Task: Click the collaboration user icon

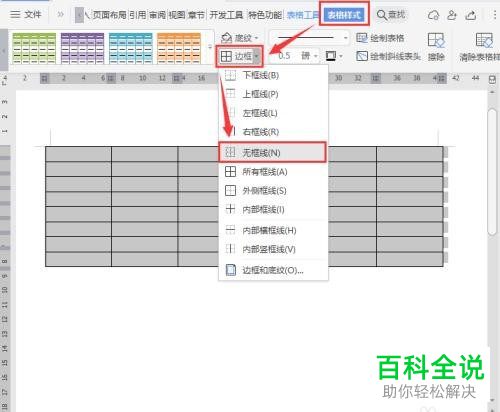Action: 452,15
